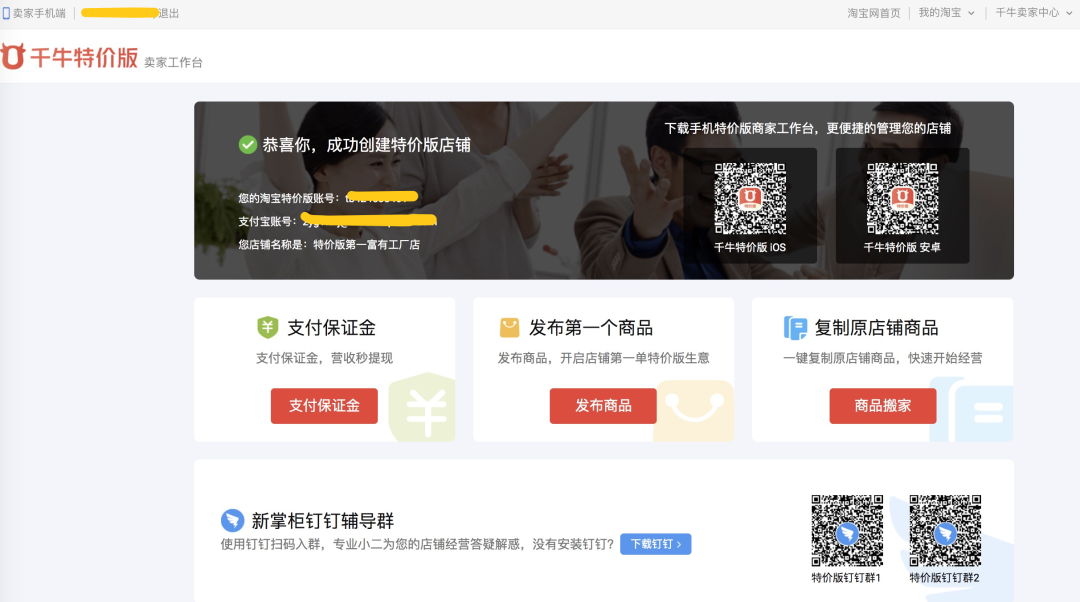Click the text 一键复制原店铺商品，快速开始经营
Image resolution: width=1080 pixels, height=602 pixels.
click(882, 358)
